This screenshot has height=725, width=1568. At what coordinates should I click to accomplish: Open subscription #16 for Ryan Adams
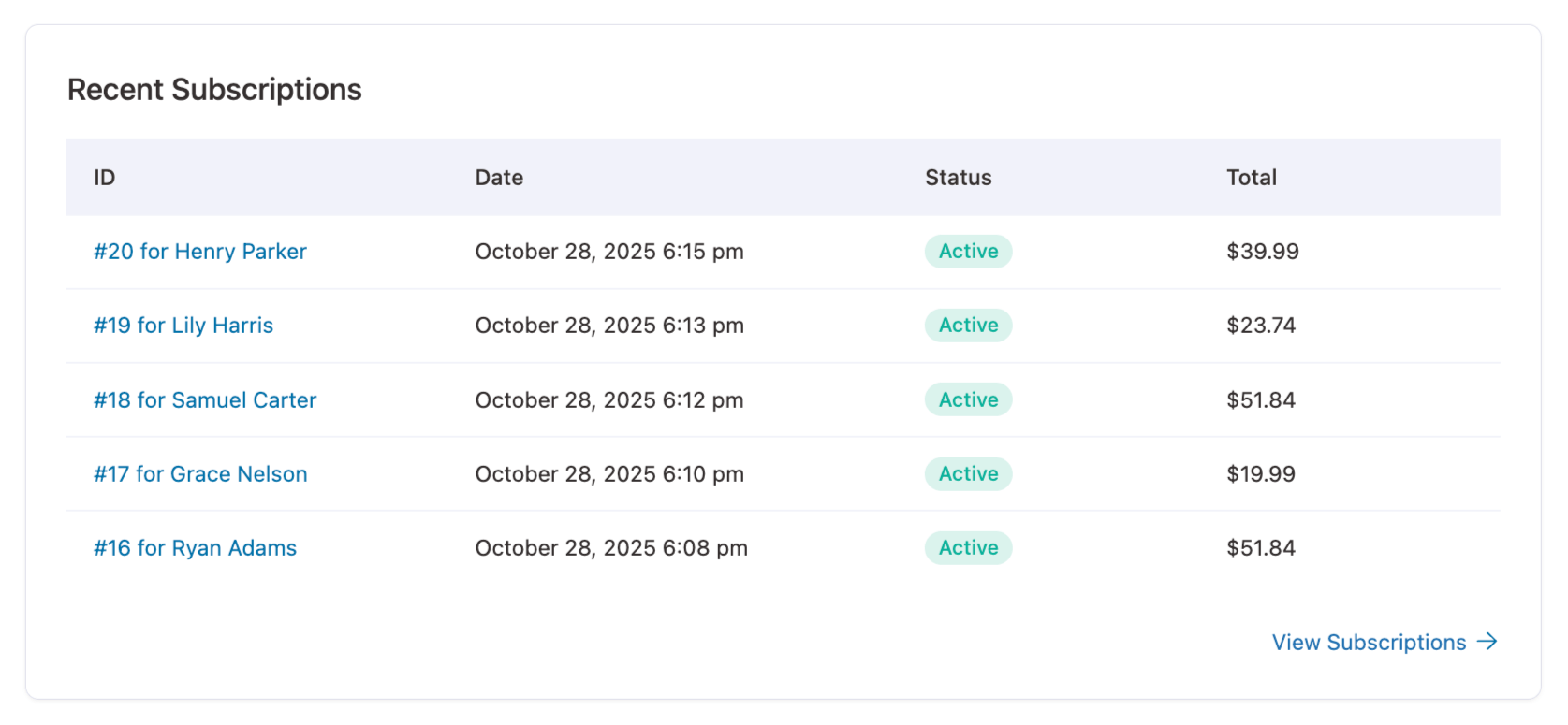(x=195, y=547)
